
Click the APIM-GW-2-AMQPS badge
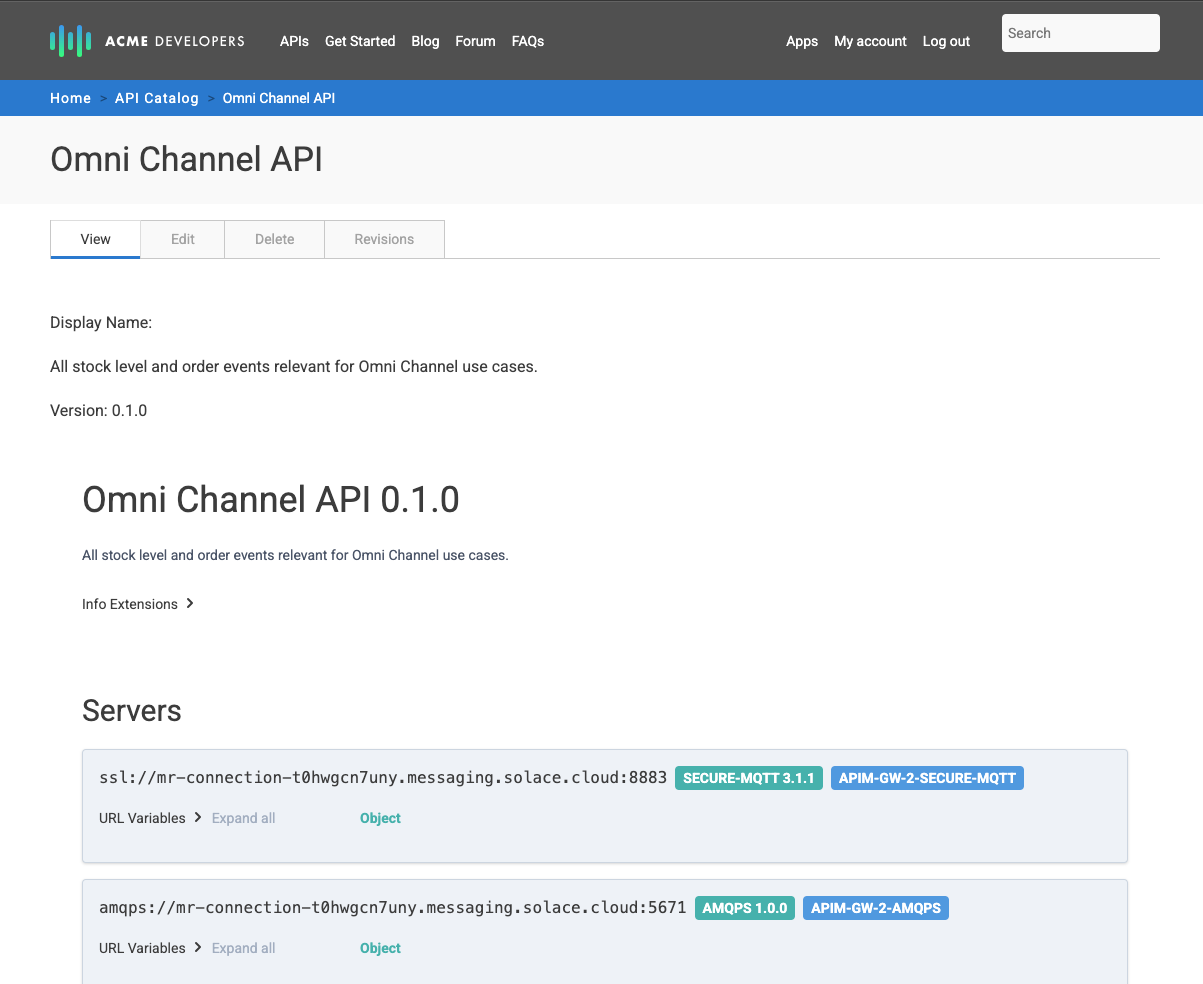tap(875, 908)
